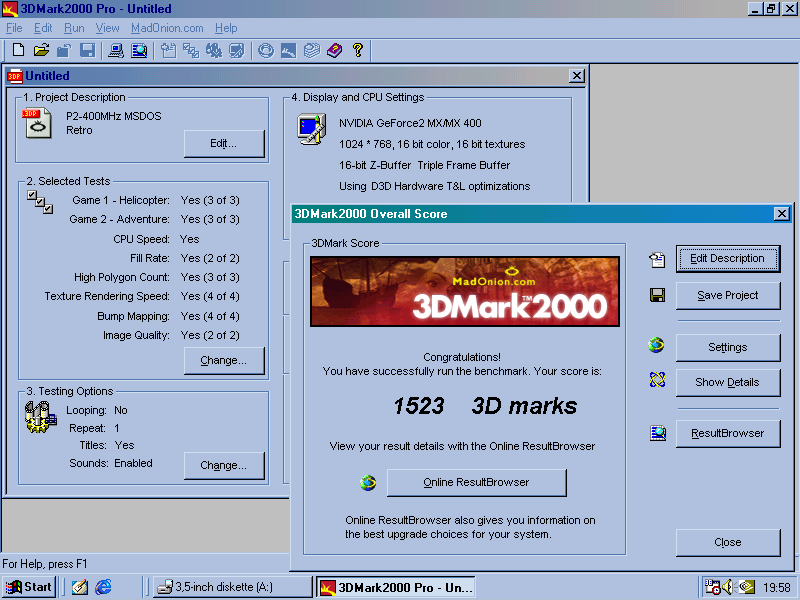Click the 19:58 taskbar clock
This screenshot has height=600, width=800.
[x=777, y=587]
